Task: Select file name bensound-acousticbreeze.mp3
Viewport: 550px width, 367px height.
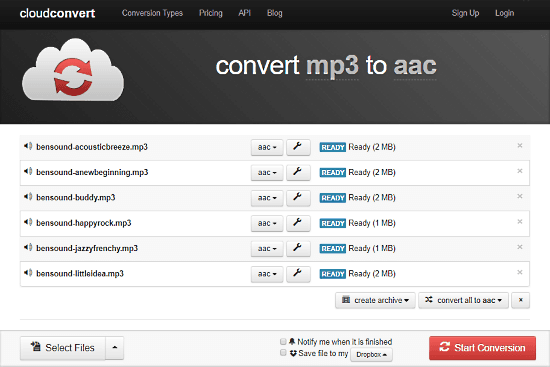Action: [92, 147]
